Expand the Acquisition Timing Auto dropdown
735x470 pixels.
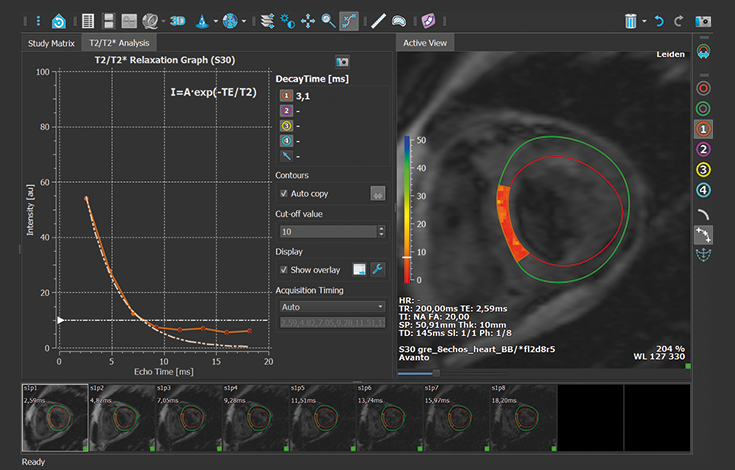click(x=331, y=307)
